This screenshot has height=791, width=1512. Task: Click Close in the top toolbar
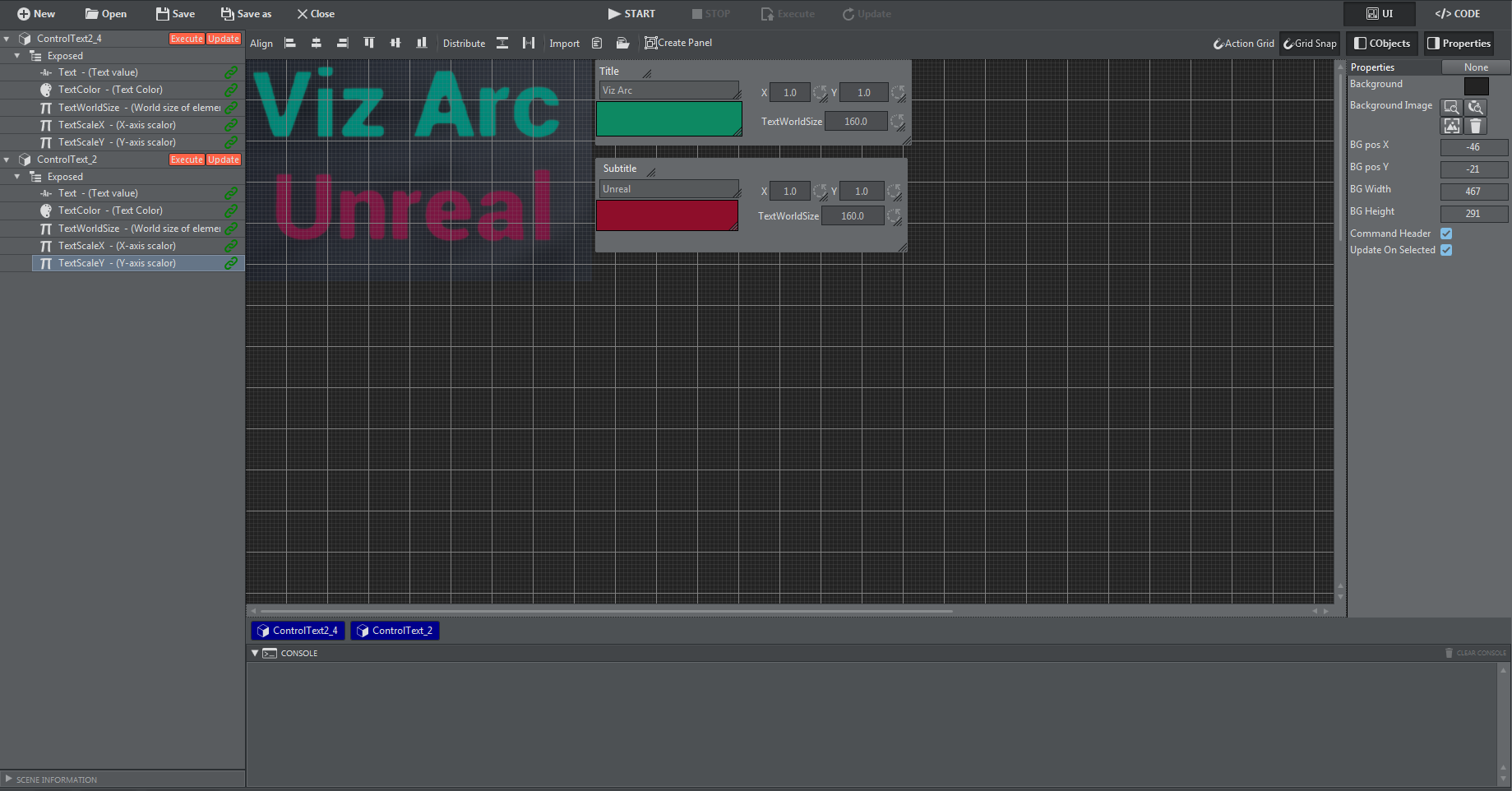click(x=316, y=14)
